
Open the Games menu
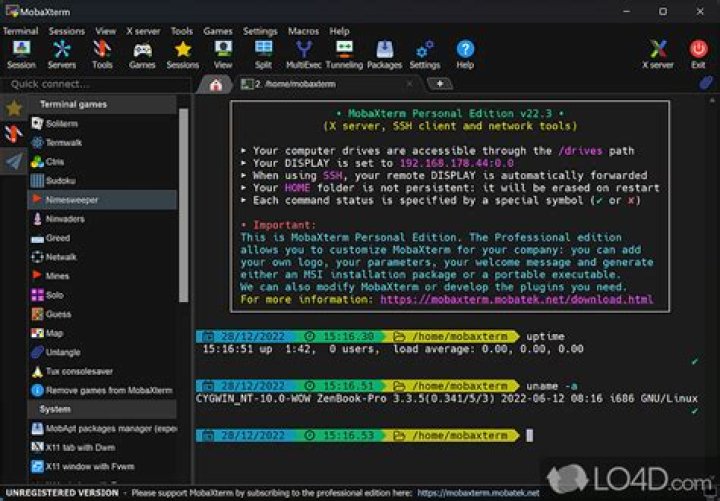tap(218, 31)
